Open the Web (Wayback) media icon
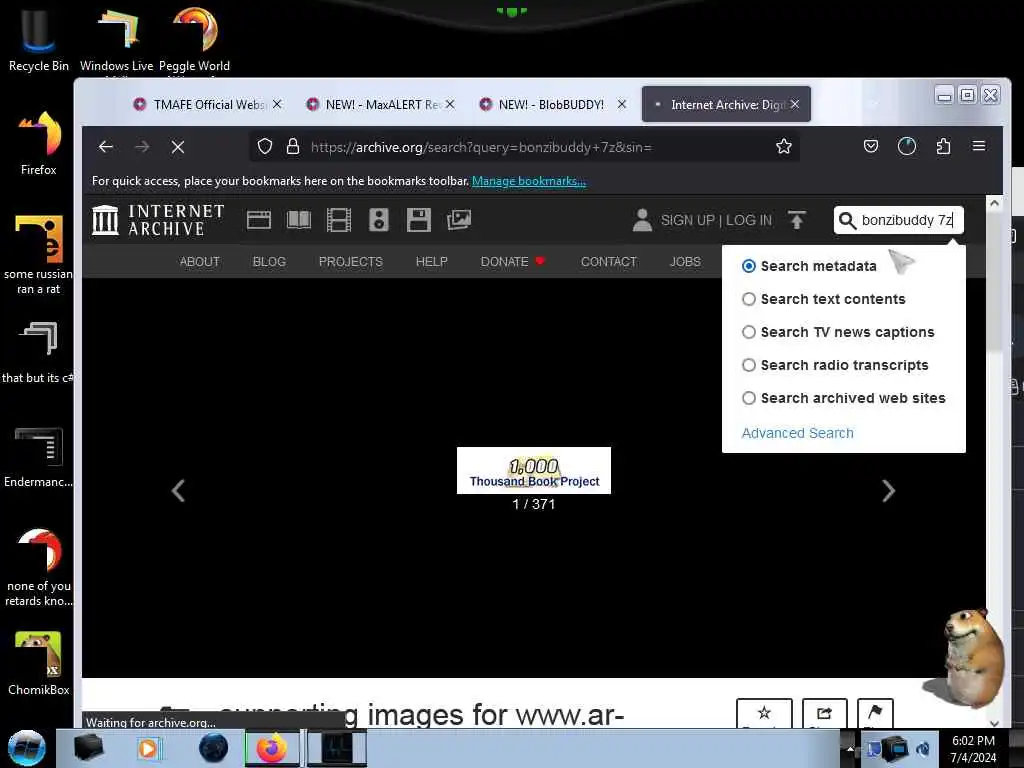This screenshot has width=1024, height=768. tap(259, 220)
